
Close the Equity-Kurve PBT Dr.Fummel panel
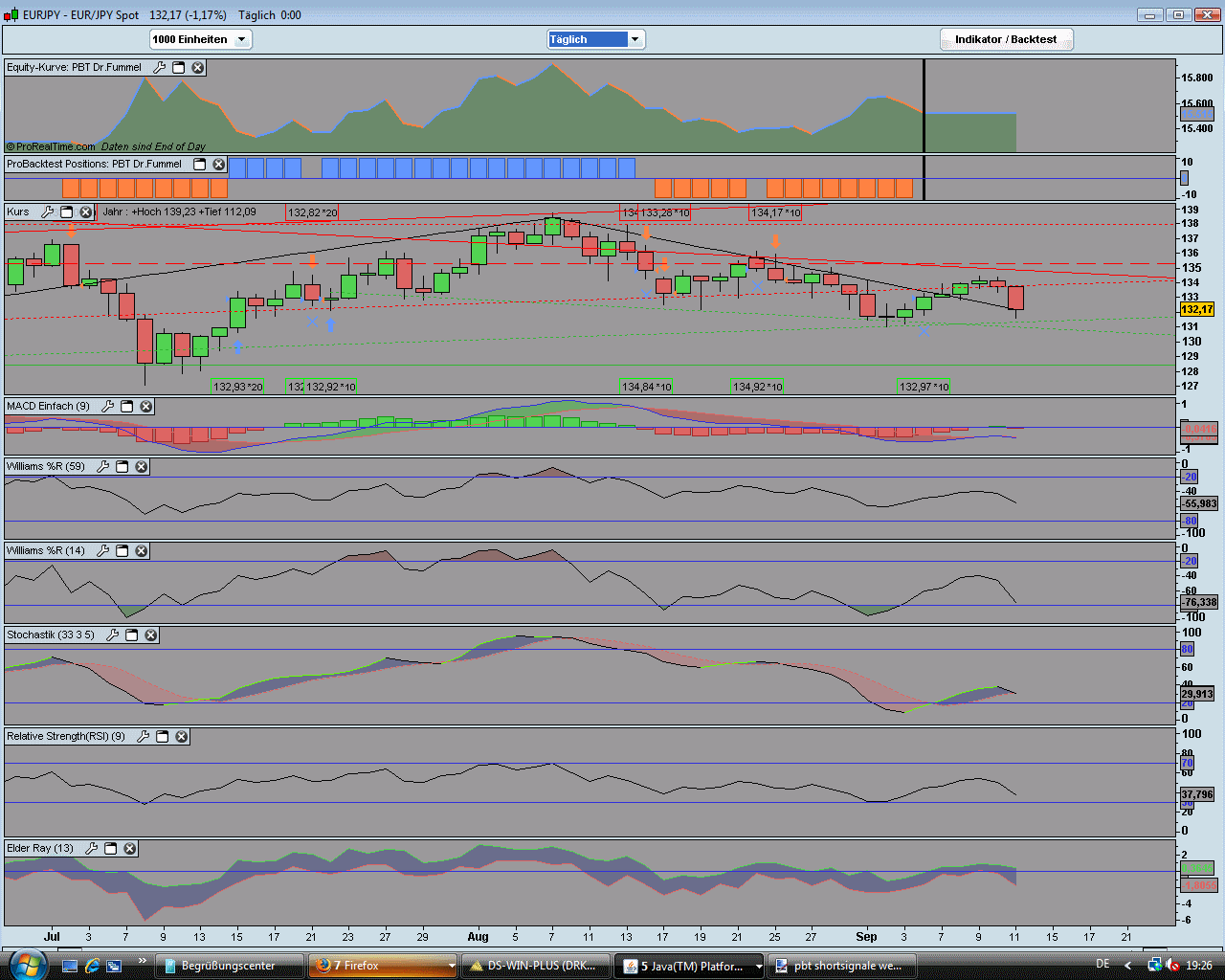(198, 68)
